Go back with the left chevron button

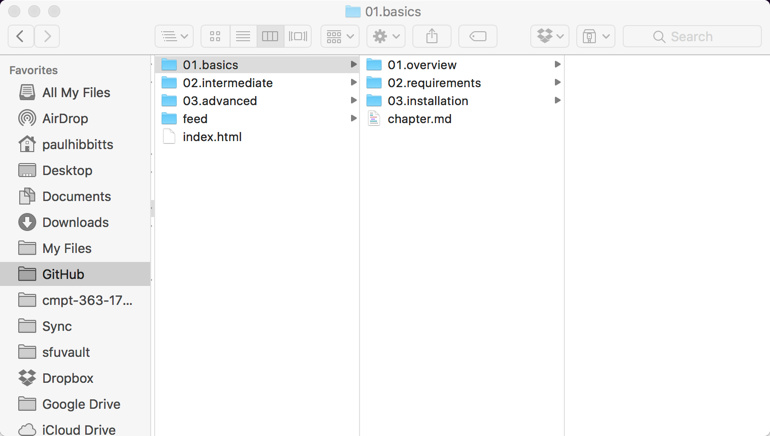[21, 36]
